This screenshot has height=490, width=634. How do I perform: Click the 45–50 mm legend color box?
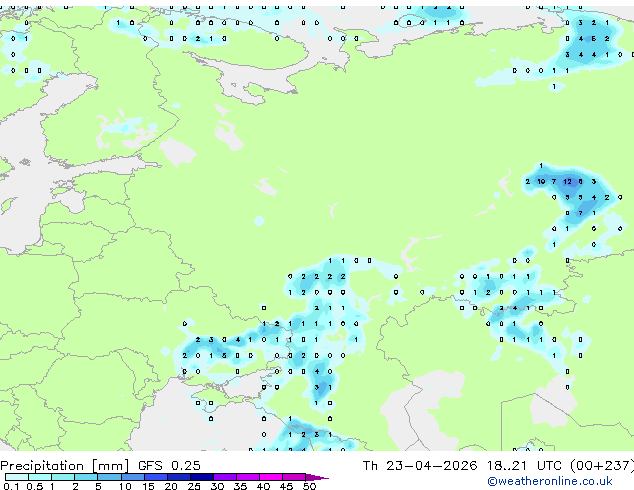pos(294,477)
